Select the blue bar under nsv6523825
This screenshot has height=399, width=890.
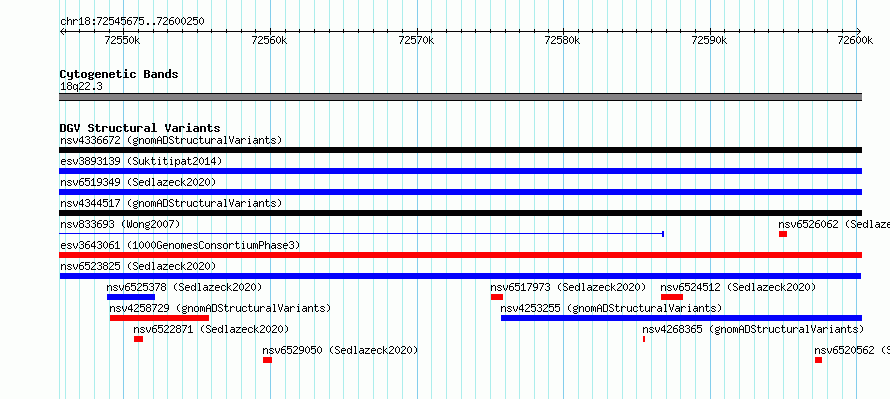[460, 276]
